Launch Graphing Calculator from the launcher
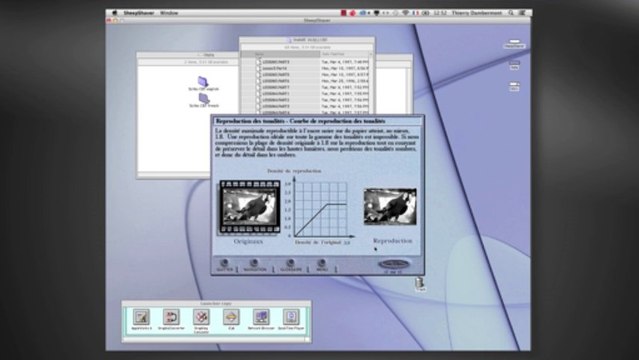This screenshot has height=360, width=639. click(x=201, y=317)
